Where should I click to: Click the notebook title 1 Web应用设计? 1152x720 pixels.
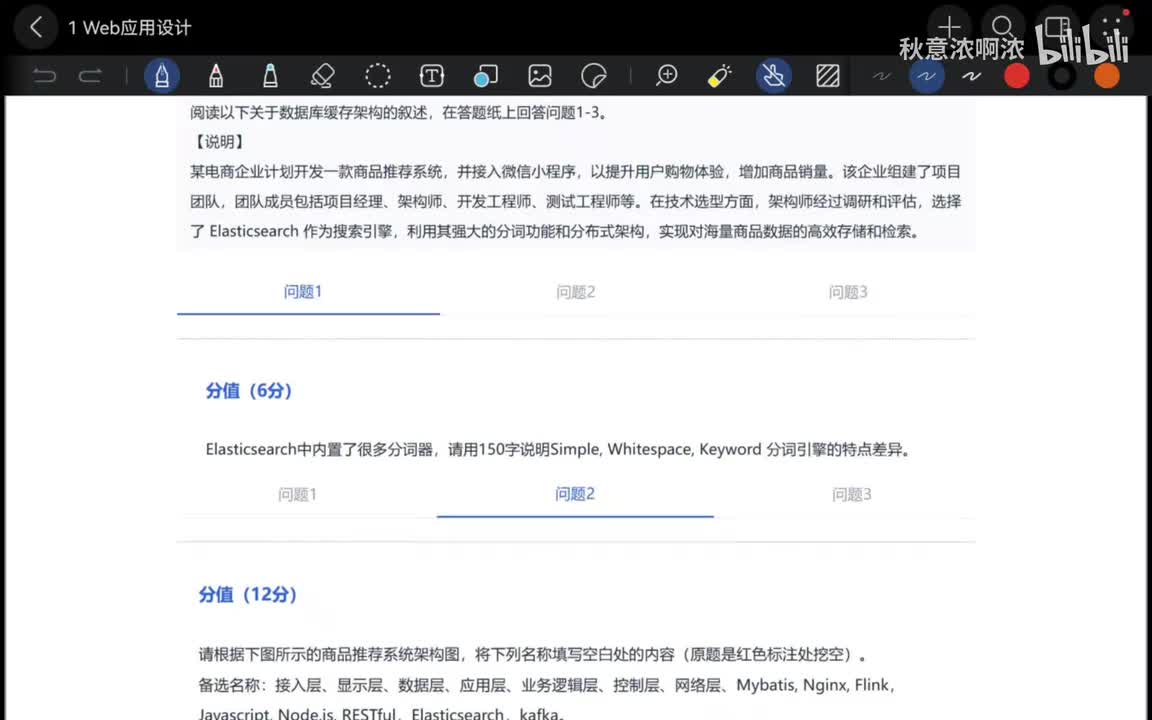pyautogui.click(x=129, y=28)
